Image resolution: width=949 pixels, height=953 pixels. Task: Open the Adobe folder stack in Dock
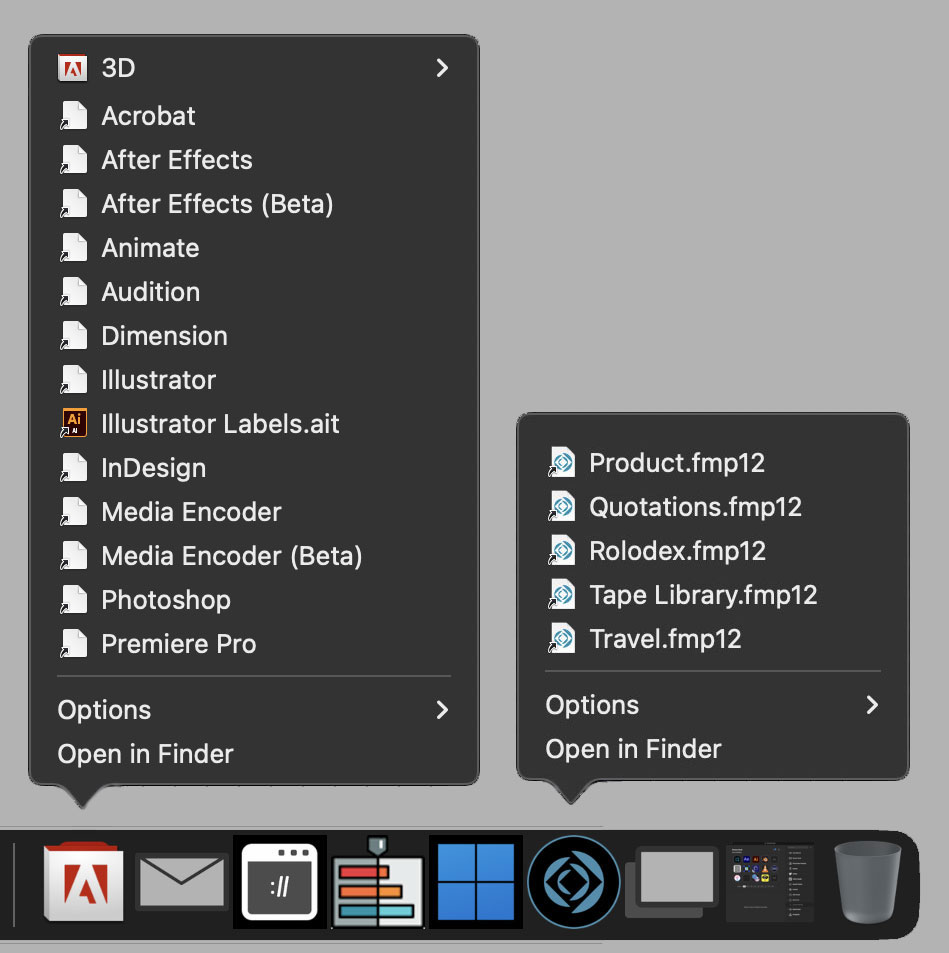click(x=83, y=882)
